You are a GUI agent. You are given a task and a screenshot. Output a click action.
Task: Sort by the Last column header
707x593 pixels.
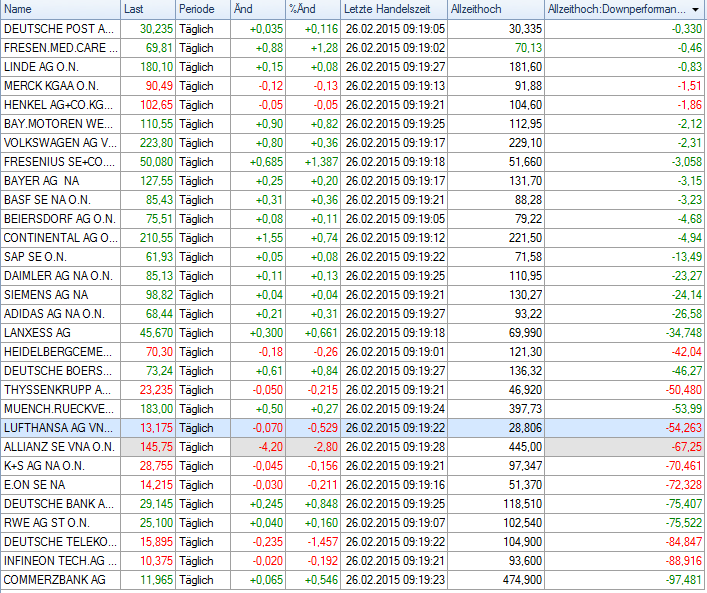pos(148,9)
